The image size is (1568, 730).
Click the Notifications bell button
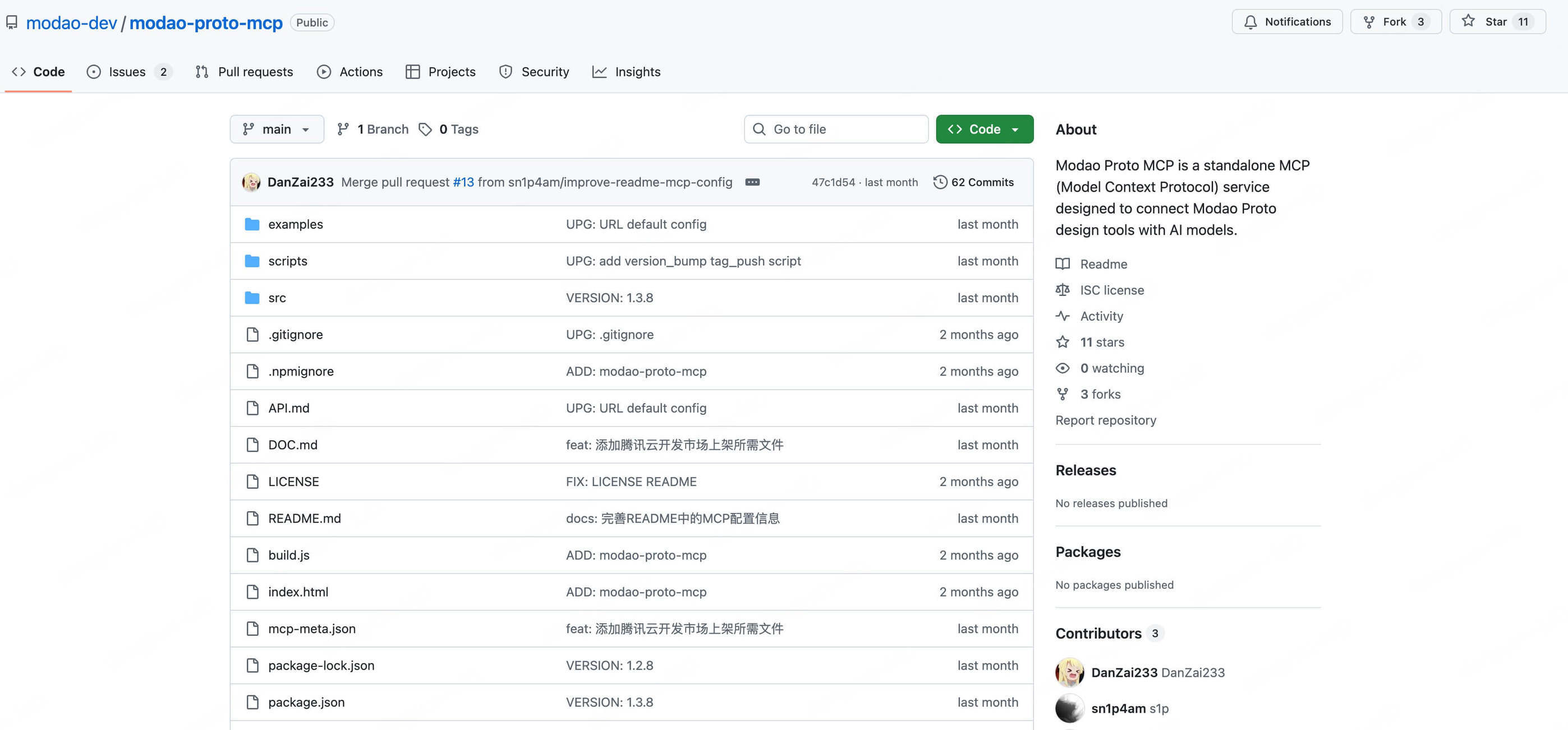[1287, 22]
